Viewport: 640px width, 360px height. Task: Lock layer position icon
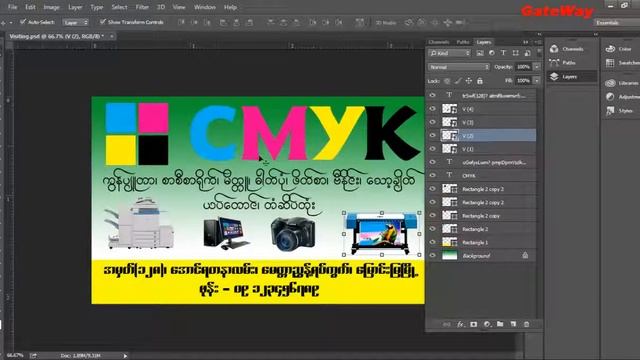[x=469, y=81]
